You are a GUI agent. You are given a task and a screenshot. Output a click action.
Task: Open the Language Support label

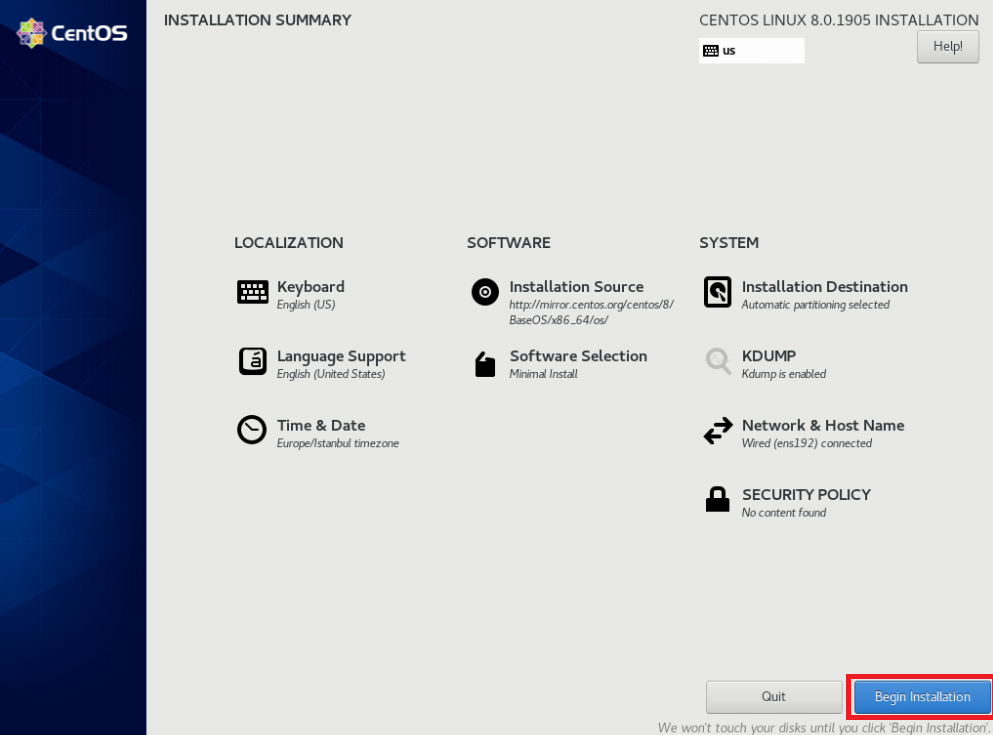pyautogui.click(x=341, y=356)
